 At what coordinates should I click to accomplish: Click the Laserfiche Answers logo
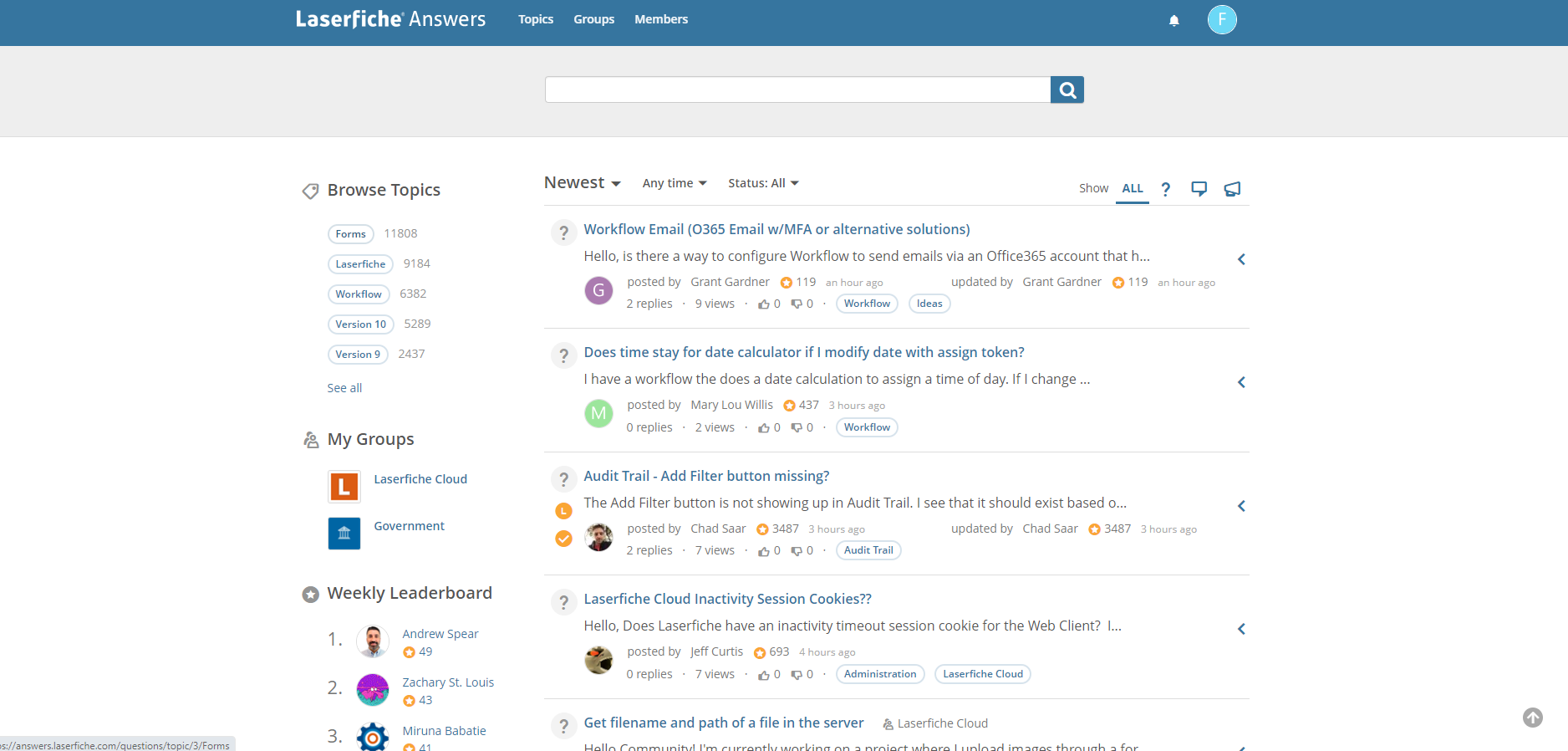(x=390, y=19)
